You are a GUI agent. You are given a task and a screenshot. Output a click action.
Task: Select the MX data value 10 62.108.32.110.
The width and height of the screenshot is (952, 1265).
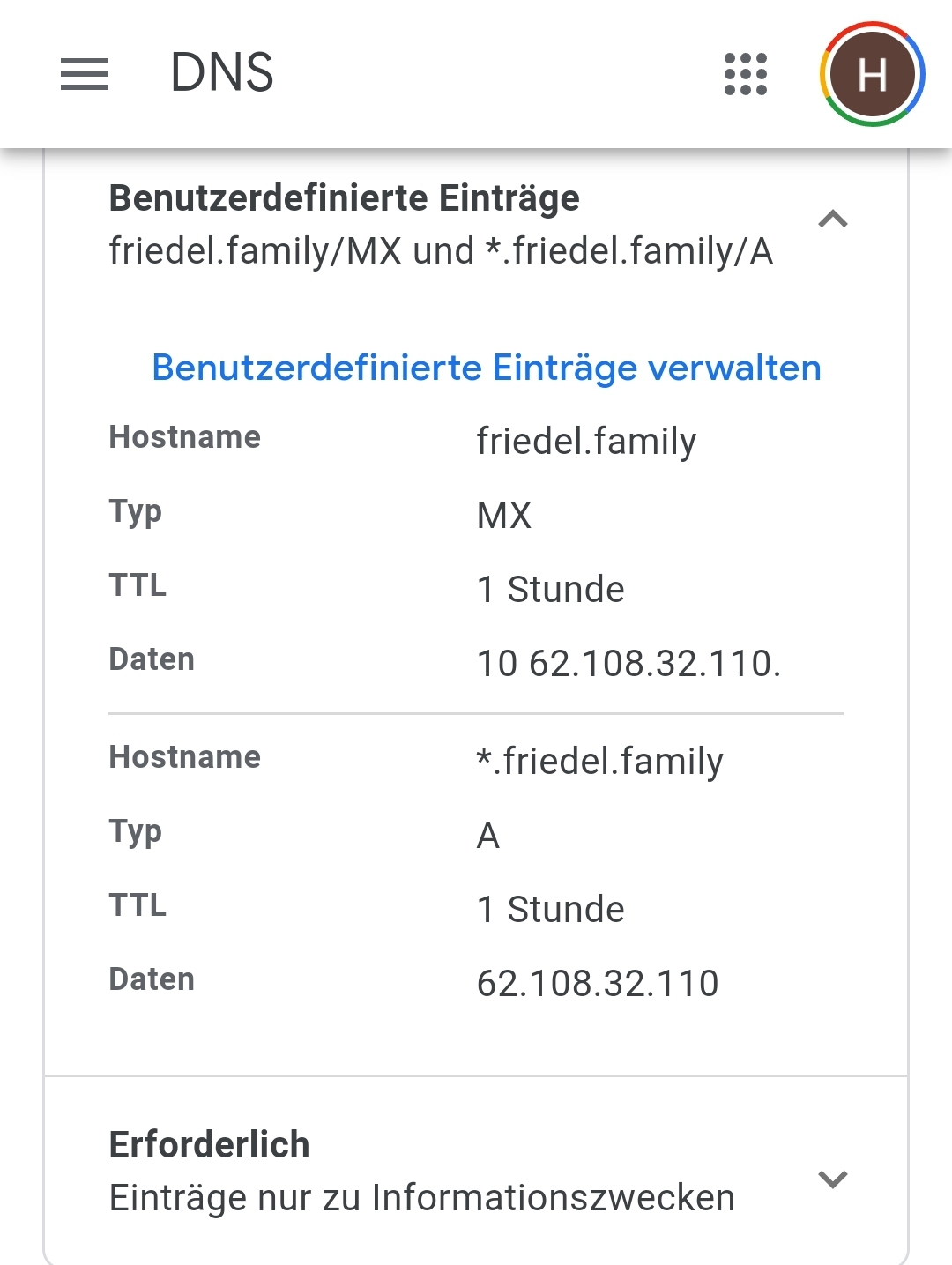pos(628,663)
